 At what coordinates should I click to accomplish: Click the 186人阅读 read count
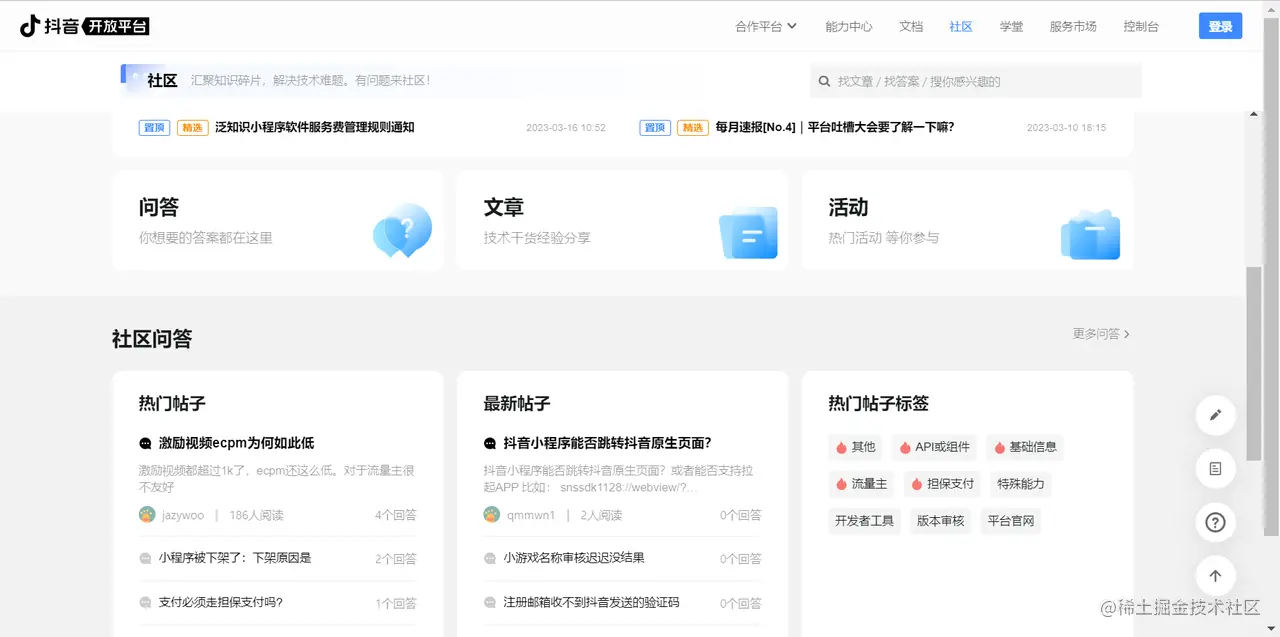tap(256, 515)
